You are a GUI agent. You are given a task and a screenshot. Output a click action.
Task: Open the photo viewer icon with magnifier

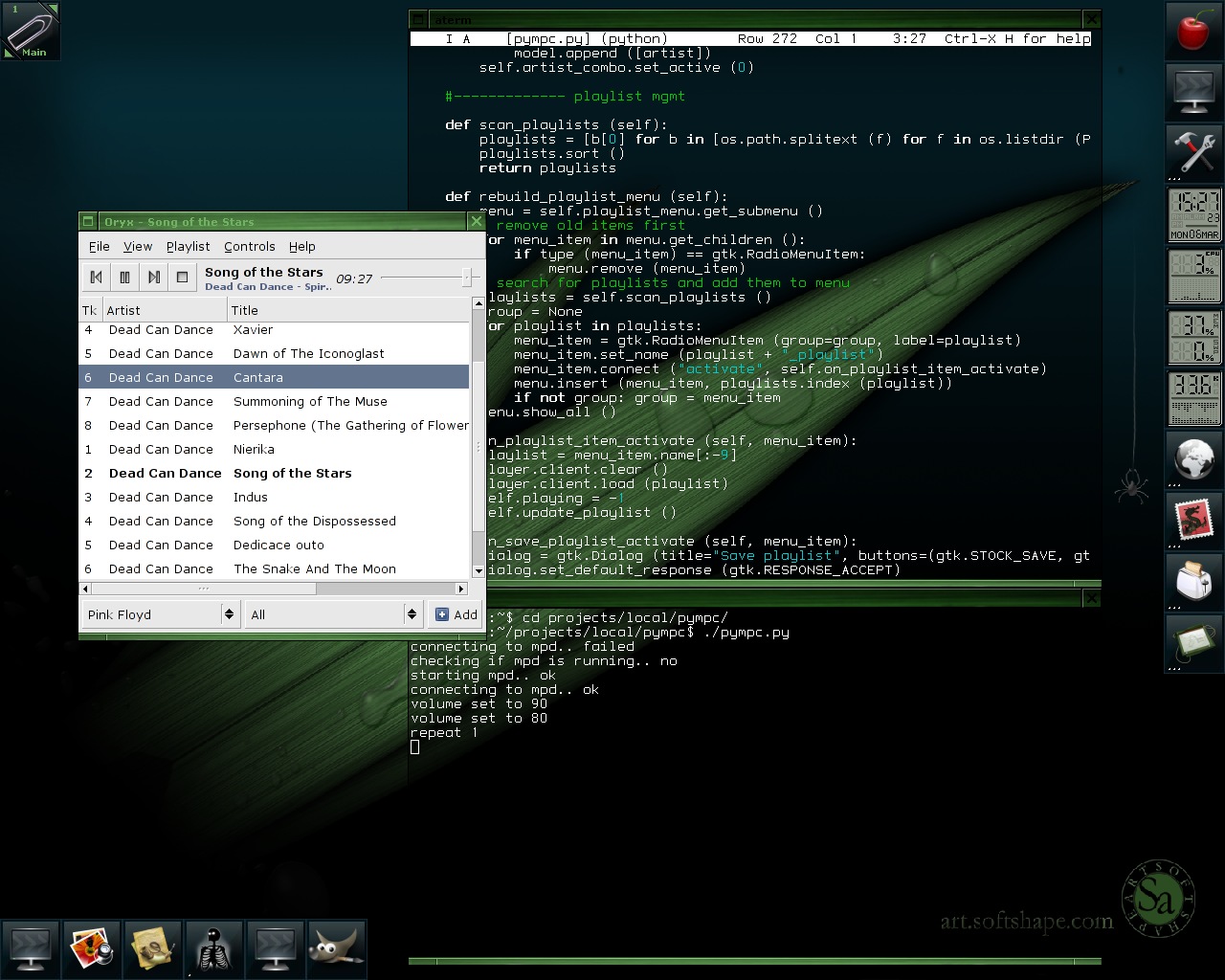click(92, 947)
